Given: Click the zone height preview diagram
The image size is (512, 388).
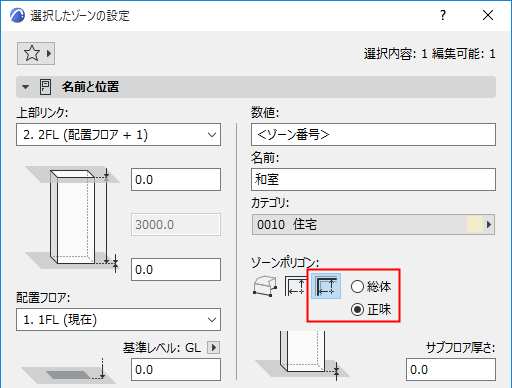Looking at the screenshot, I should 72,220.
